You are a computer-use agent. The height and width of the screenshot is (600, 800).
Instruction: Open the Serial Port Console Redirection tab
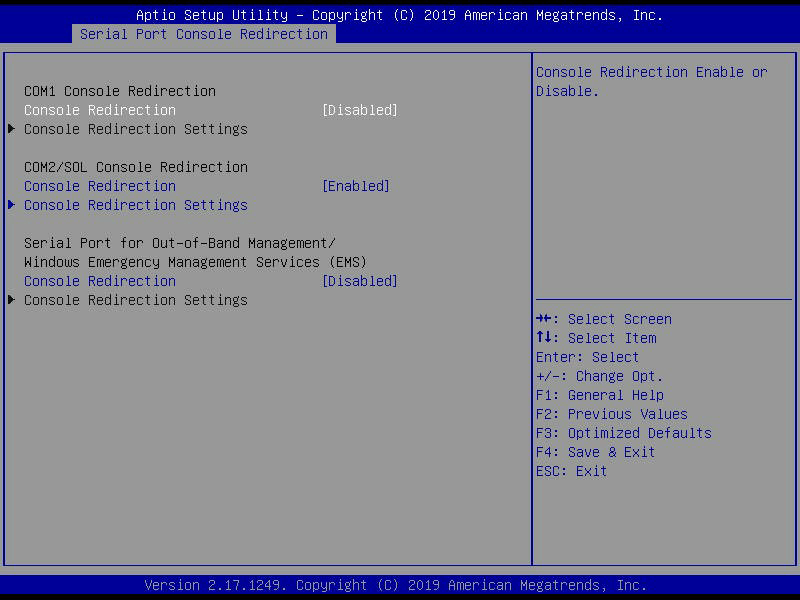click(204, 34)
